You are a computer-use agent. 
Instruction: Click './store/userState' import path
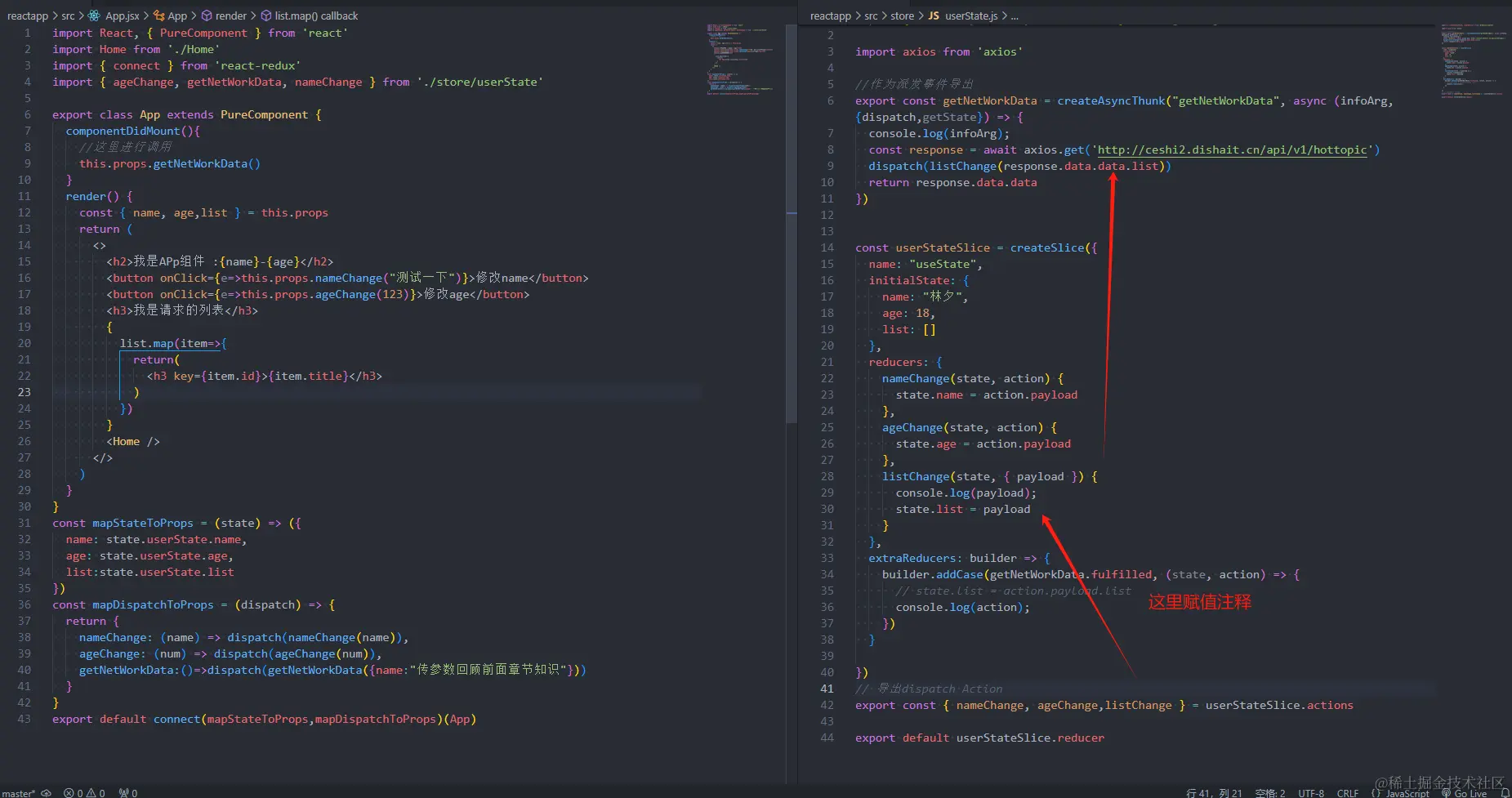click(480, 82)
